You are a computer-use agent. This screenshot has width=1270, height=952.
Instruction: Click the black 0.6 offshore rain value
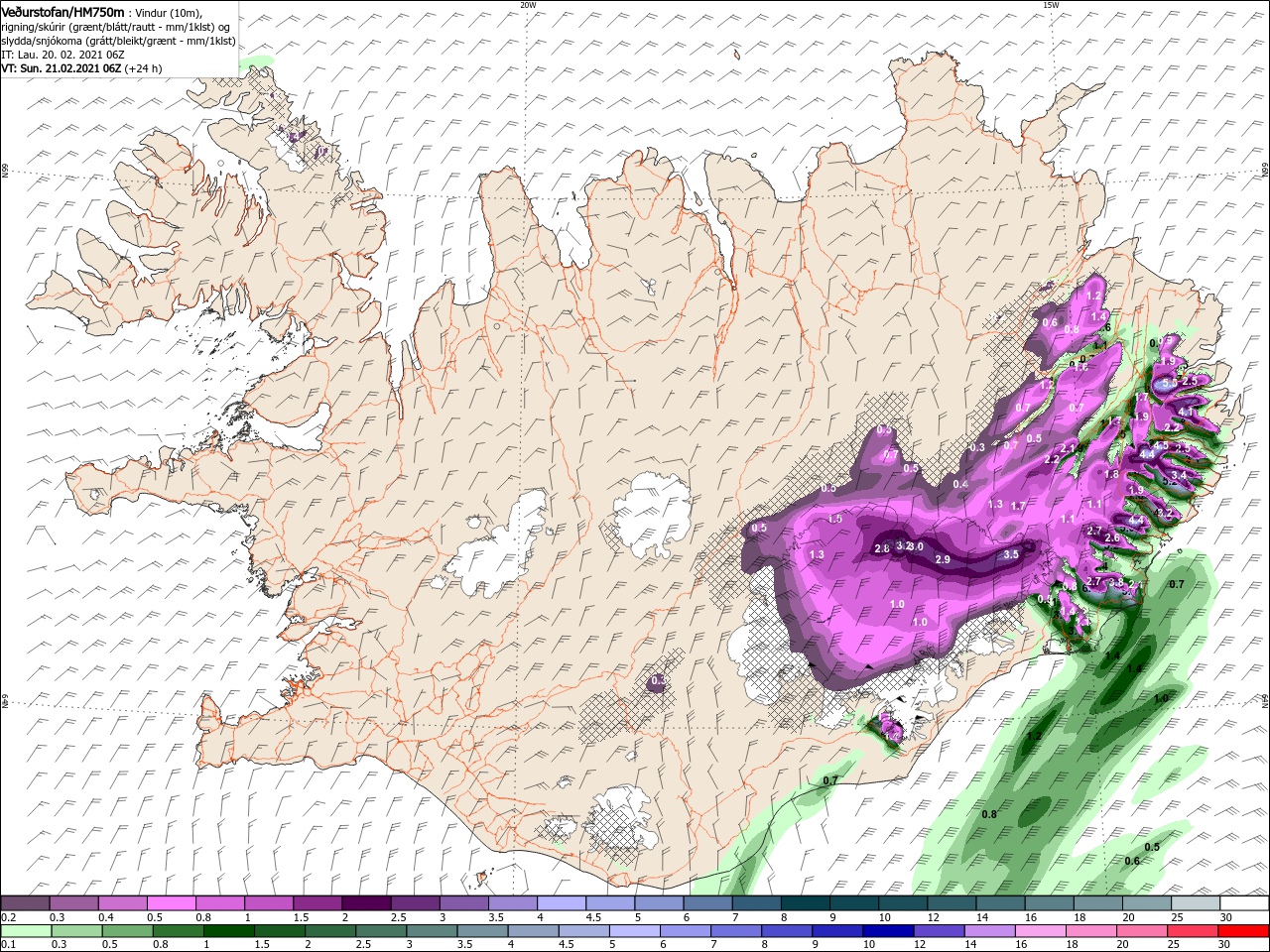pos(1132,861)
